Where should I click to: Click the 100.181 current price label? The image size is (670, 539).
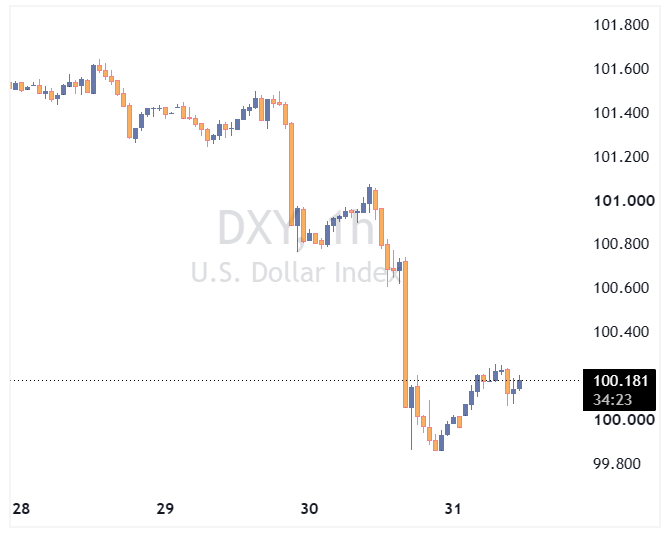click(620, 380)
